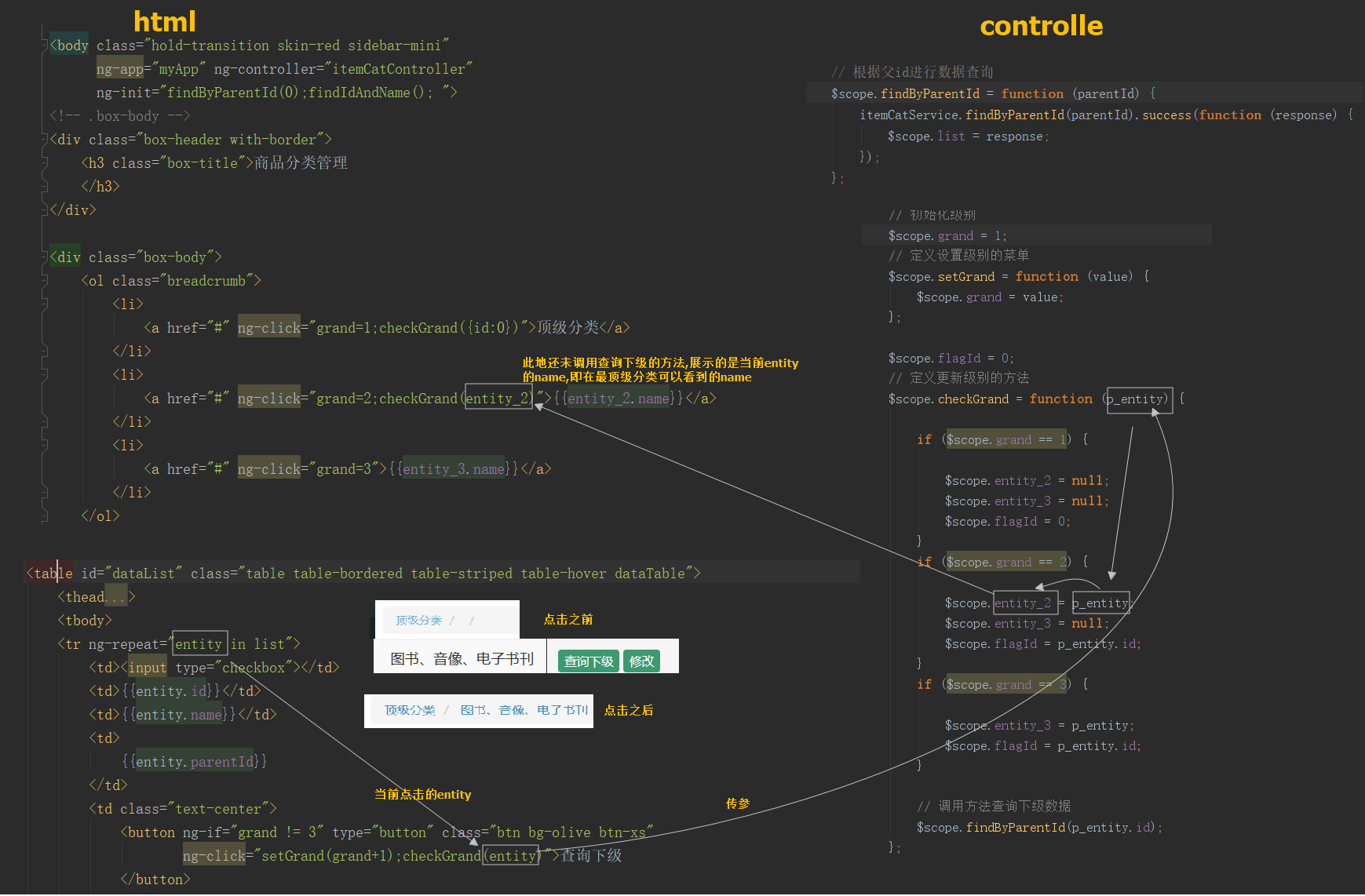
Task: Click the 当前点击的entity annotation
Action: [x=423, y=794]
